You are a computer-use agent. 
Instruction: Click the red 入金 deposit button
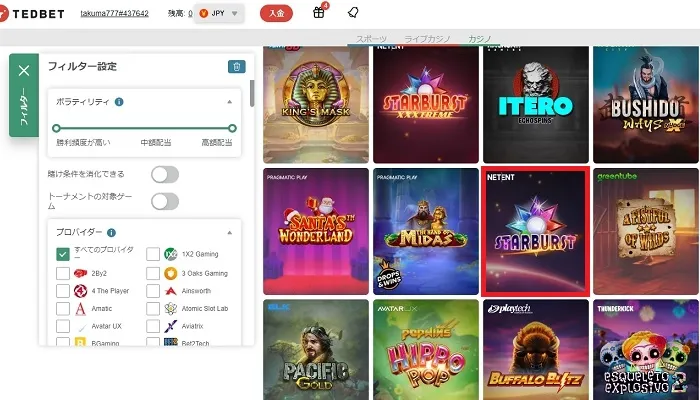[x=276, y=13]
